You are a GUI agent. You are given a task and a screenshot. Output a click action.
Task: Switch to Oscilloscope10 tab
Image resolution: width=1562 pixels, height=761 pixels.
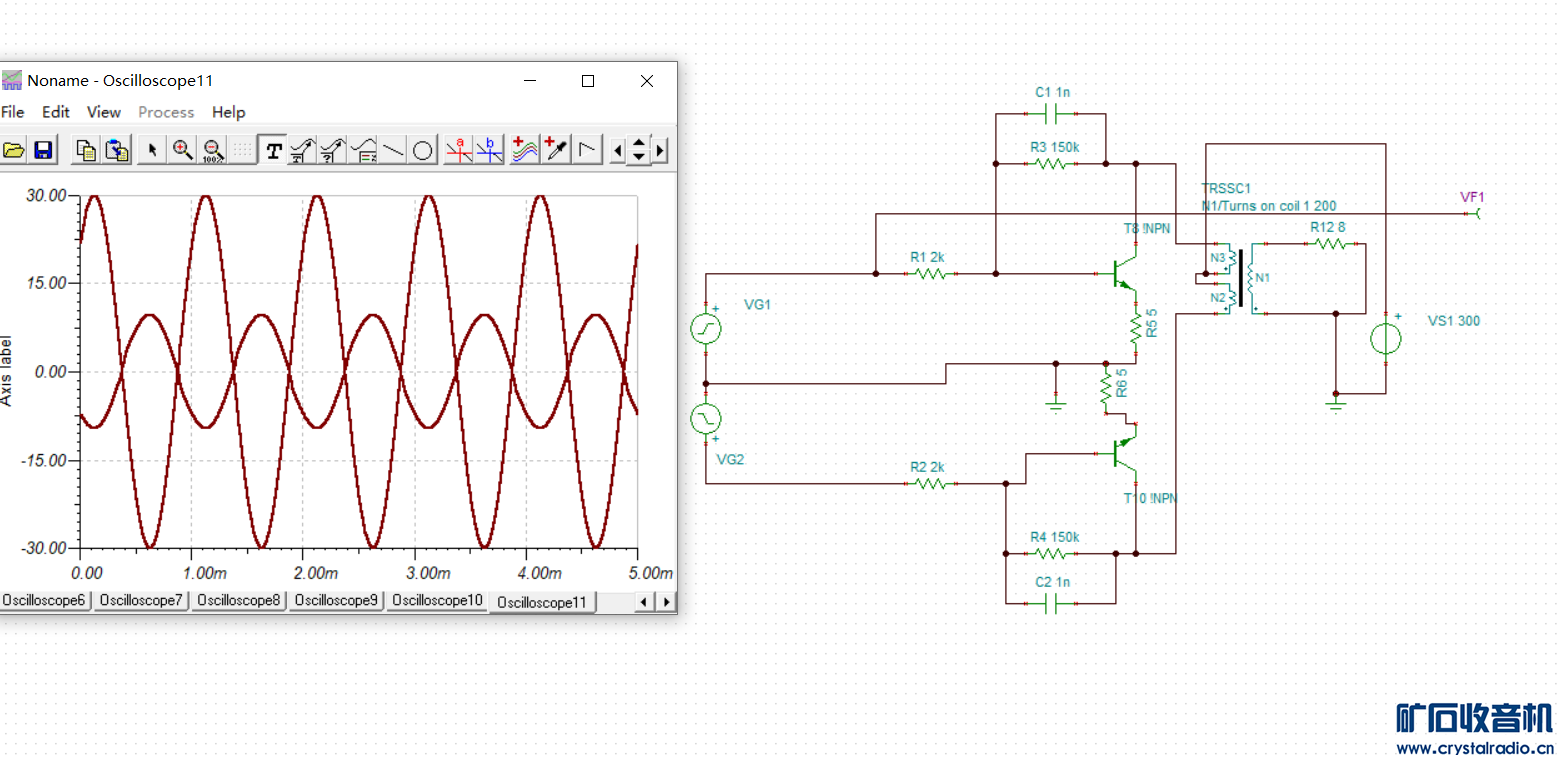[437, 600]
